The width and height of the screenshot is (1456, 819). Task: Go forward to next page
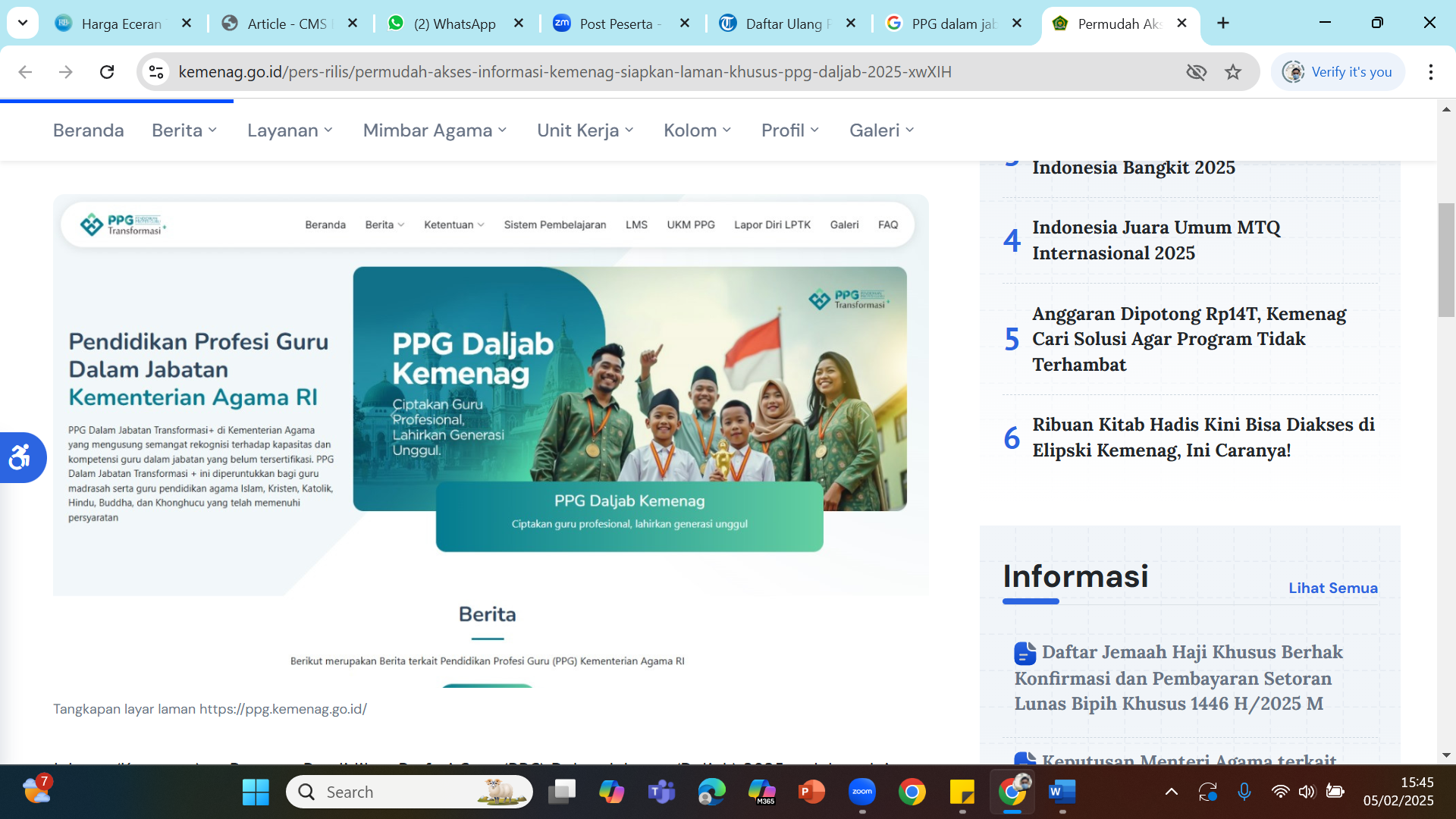tap(66, 72)
